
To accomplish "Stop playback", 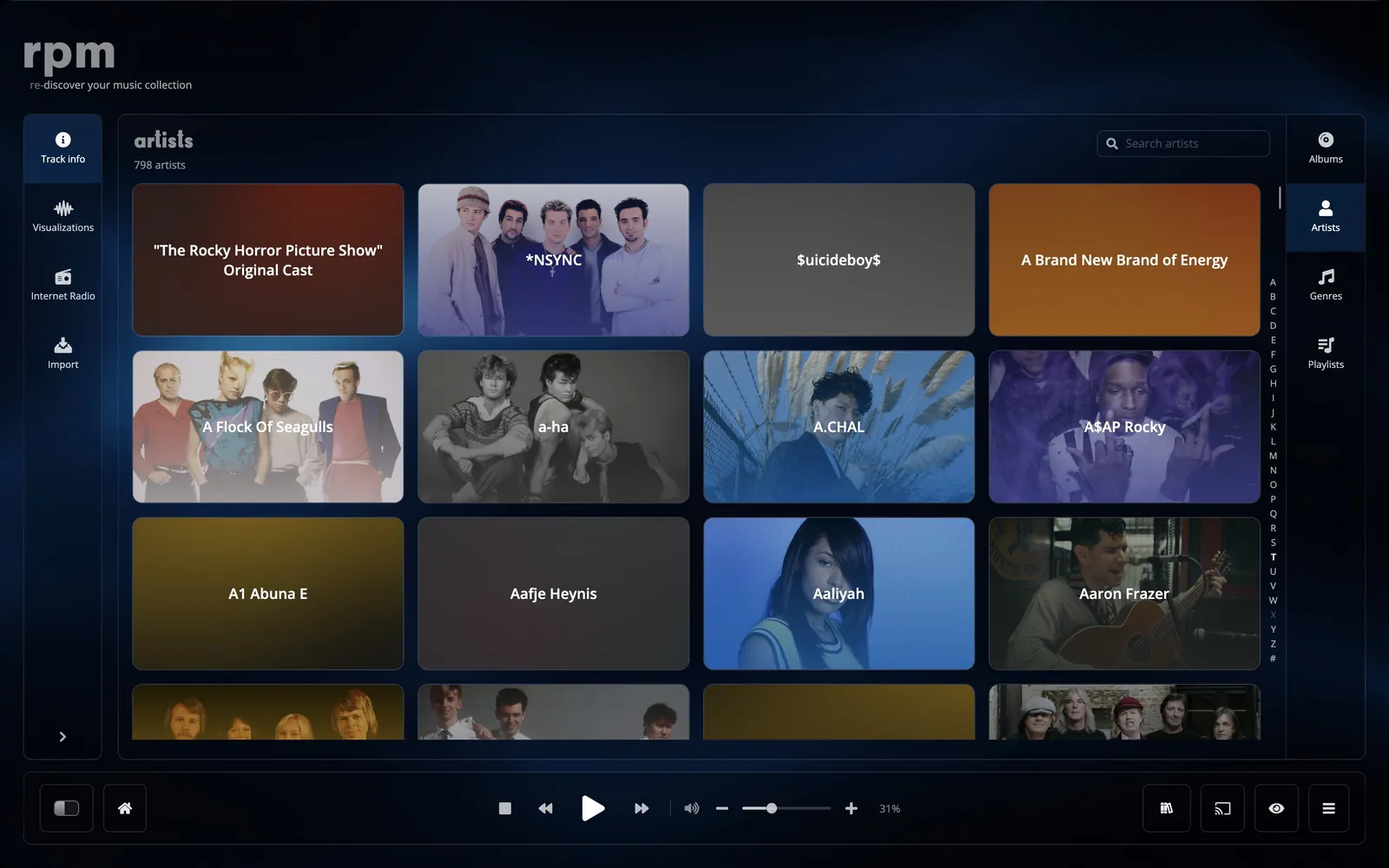I will pos(504,808).
